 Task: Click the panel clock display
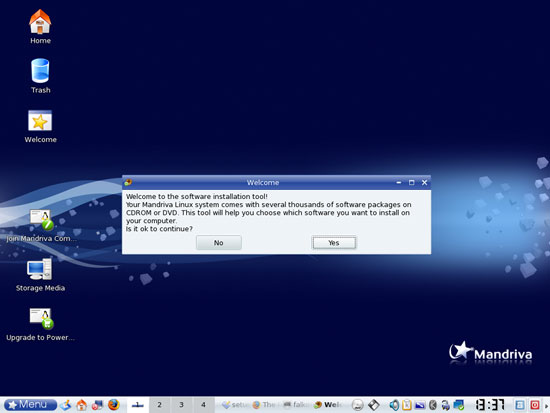pyautogui.click(x=490, y=405)
